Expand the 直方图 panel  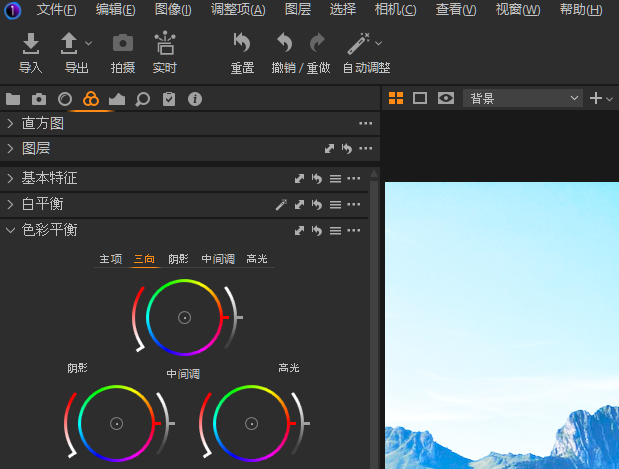(x=10, y=124)
